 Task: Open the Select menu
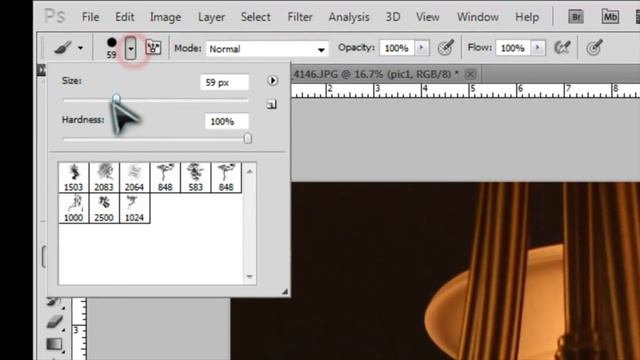[256, 17]
